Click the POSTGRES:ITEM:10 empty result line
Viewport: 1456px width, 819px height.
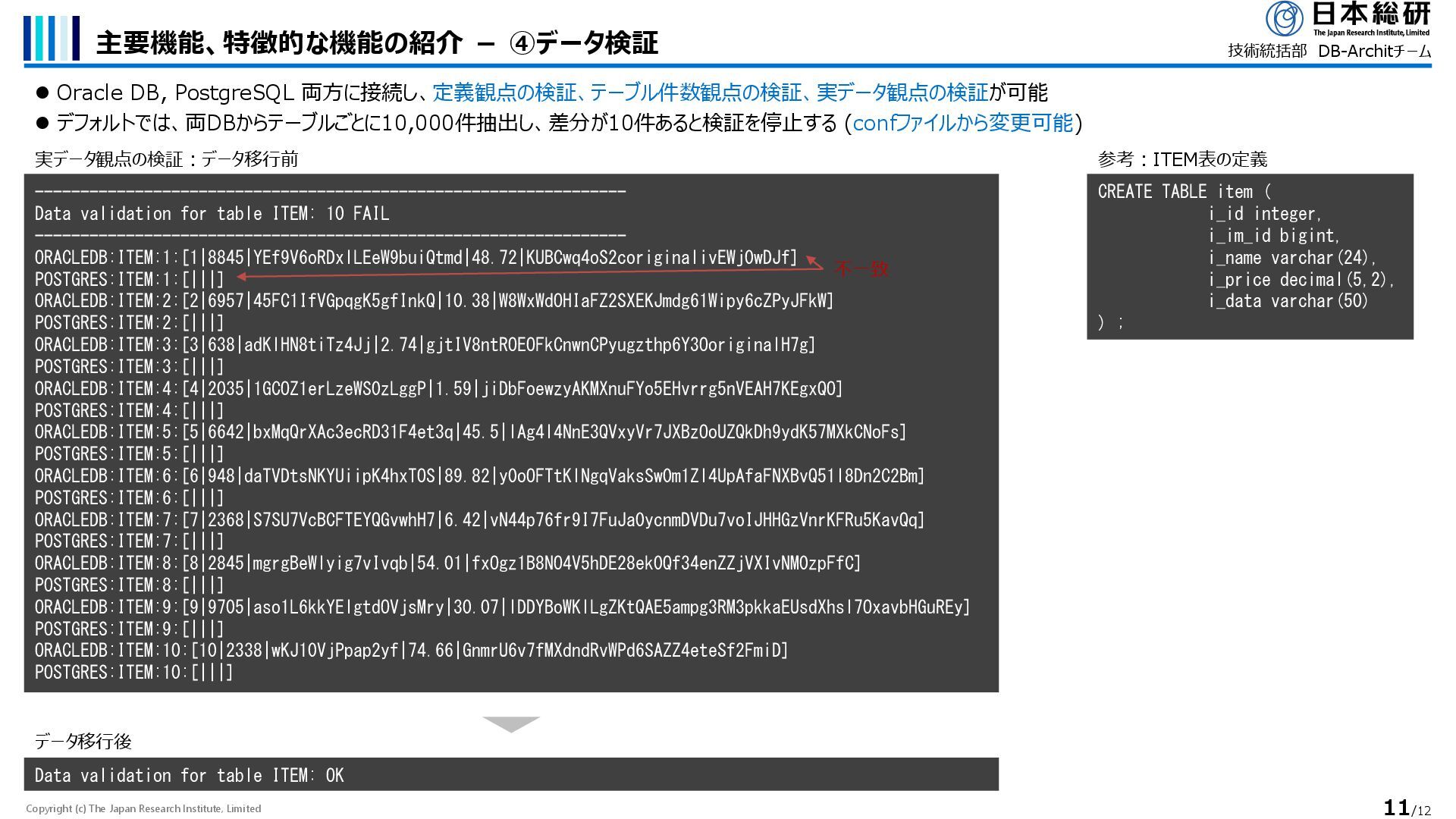point(134,673)
